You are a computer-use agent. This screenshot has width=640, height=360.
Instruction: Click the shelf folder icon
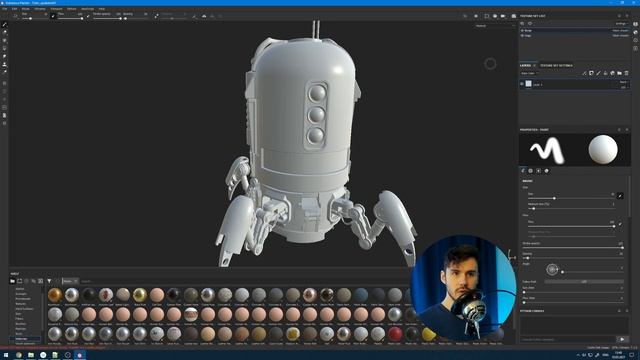click(13, 281)
